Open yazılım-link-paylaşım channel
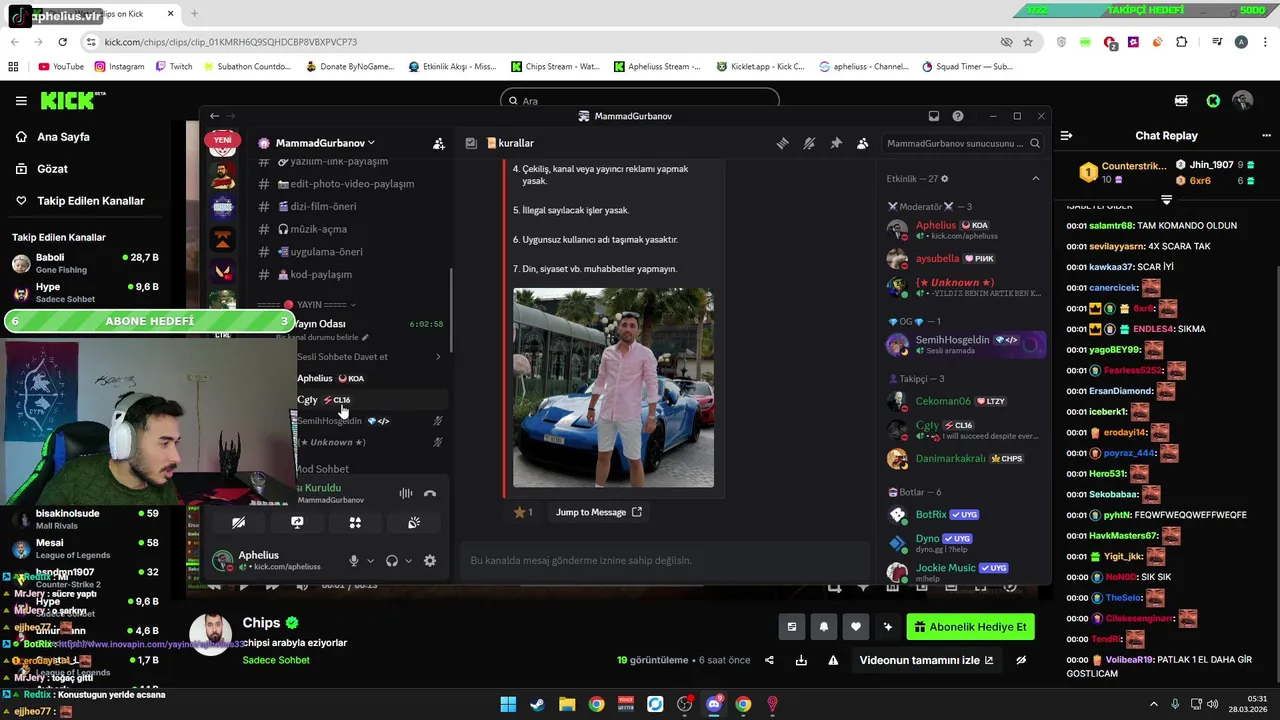This screenshot has width=1280, height=720. point(324,162)
